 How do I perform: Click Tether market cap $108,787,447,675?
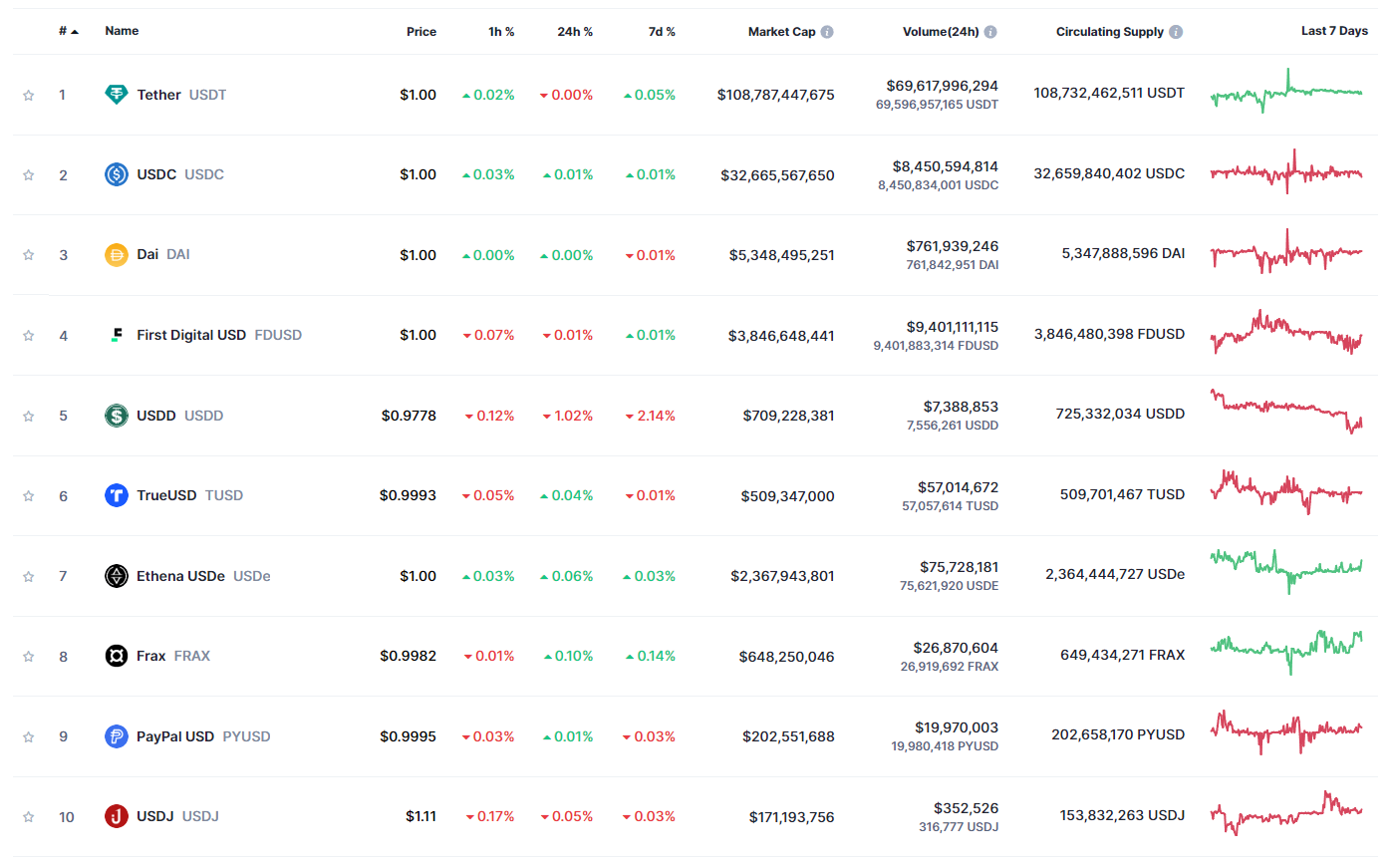(x=776, y=95)
